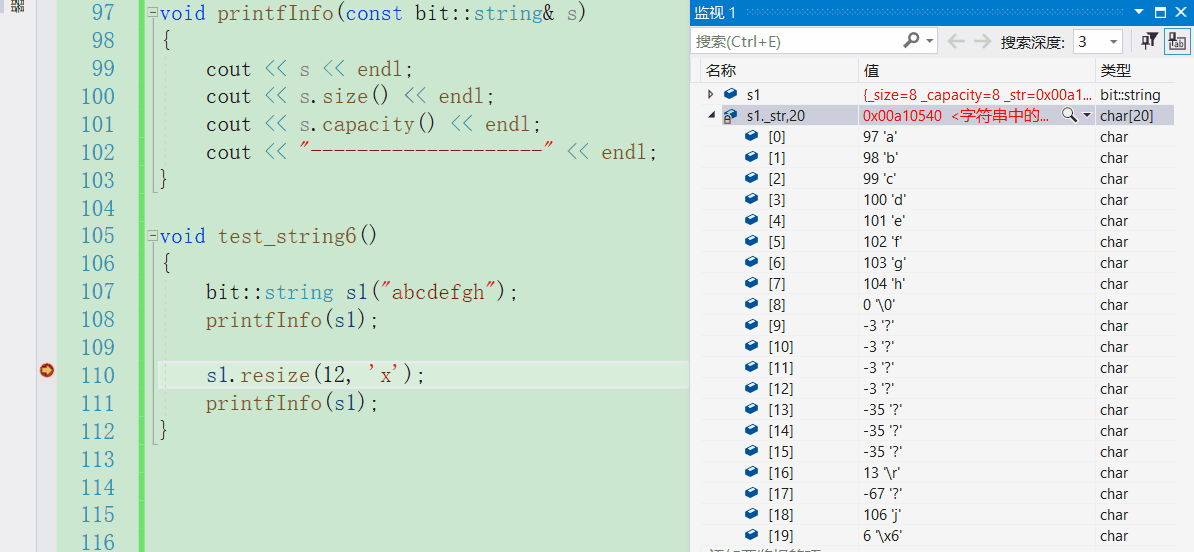
Task: Select the value 97 'a'
Action: 880,137
